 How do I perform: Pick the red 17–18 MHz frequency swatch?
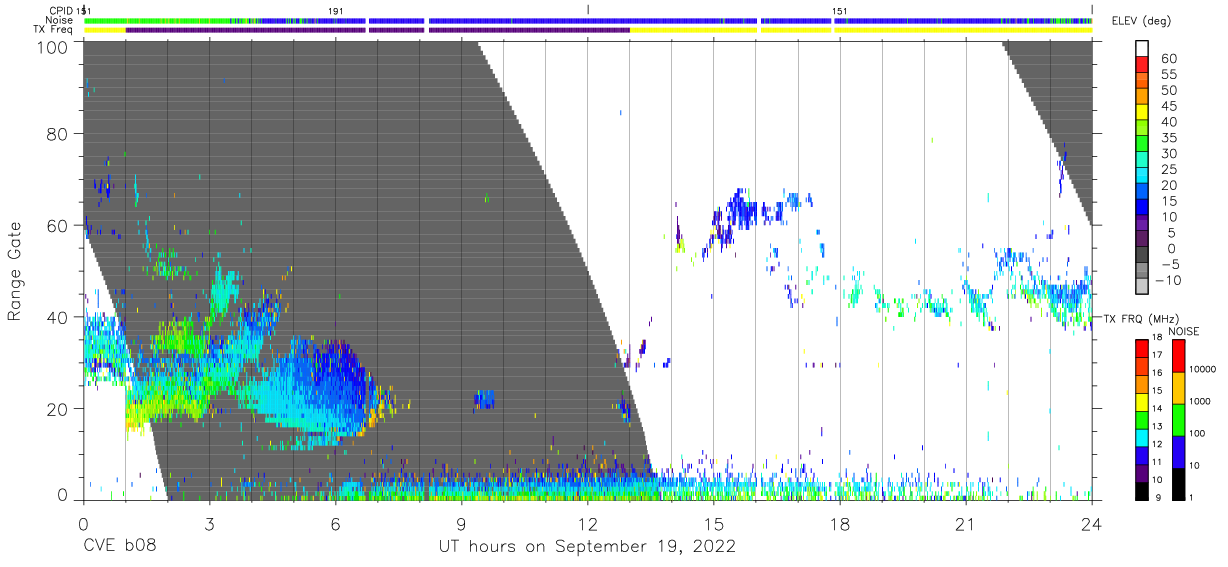coord(1141,347)
